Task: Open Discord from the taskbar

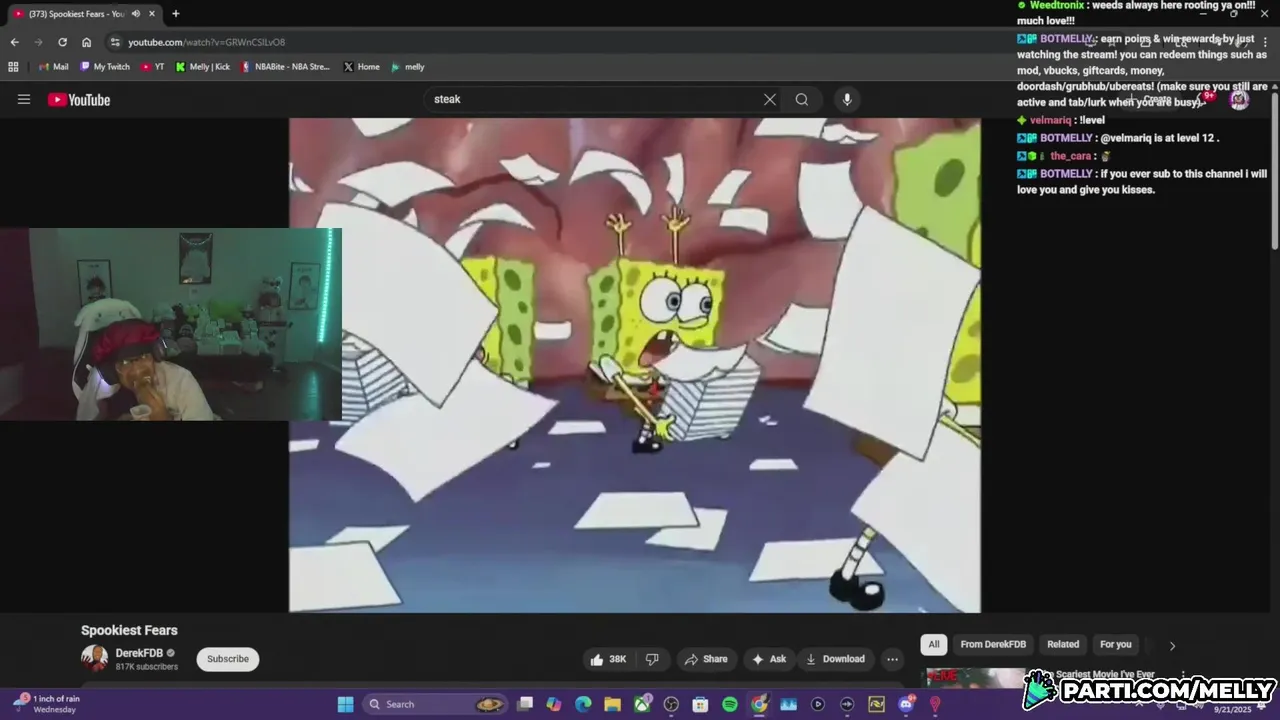Action: pyautogui.click(x=906, y=704)
